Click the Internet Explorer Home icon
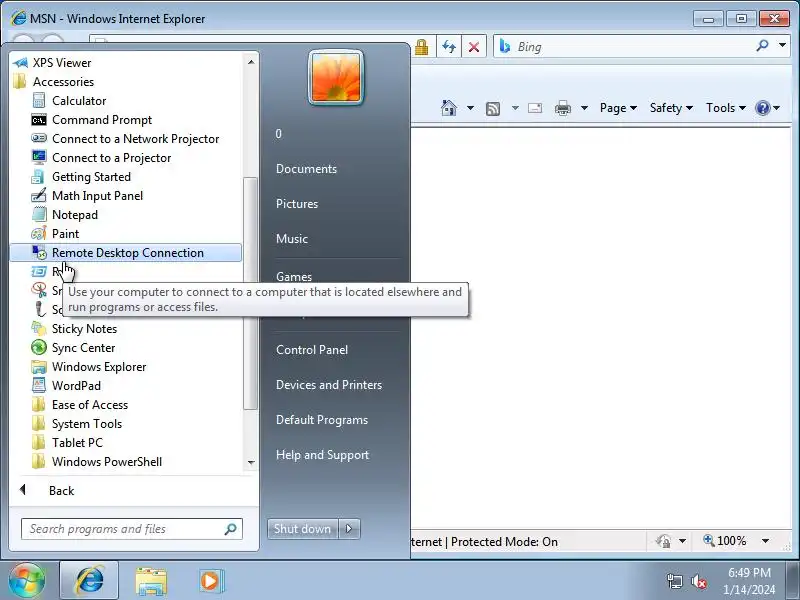Viewport: 800px width, 600px height. click(x=449, y=108)
